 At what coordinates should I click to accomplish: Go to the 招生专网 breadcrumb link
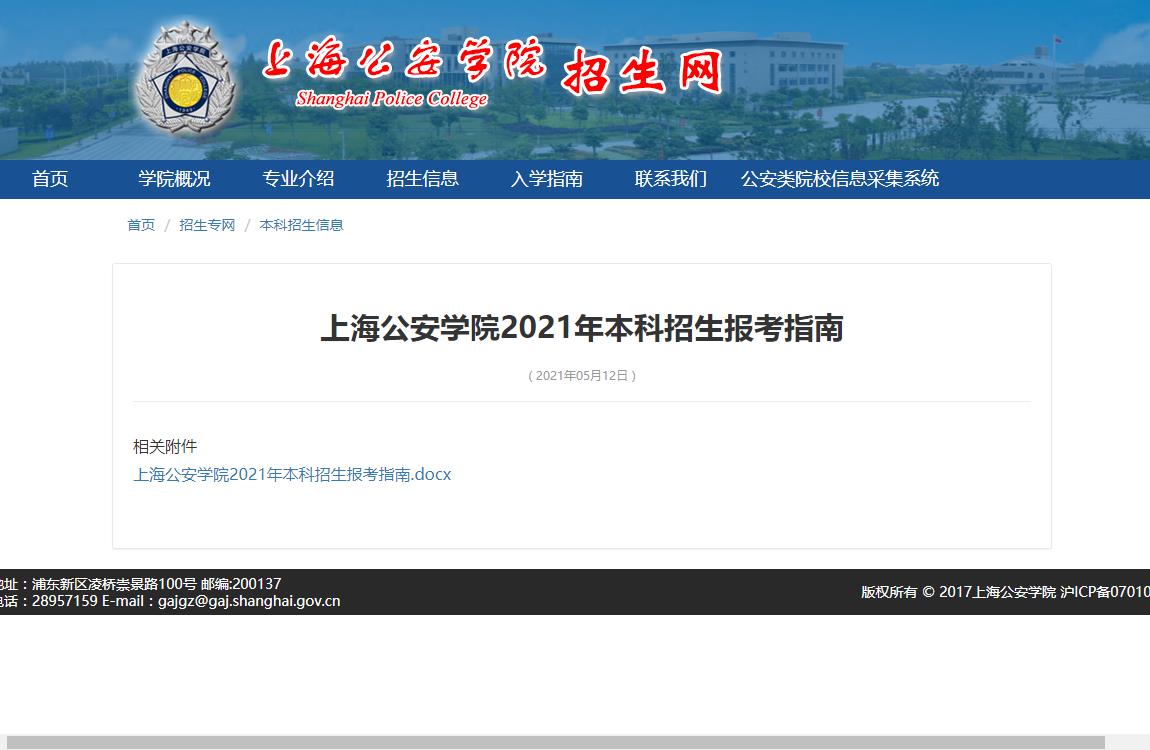(x=207, y=225)
